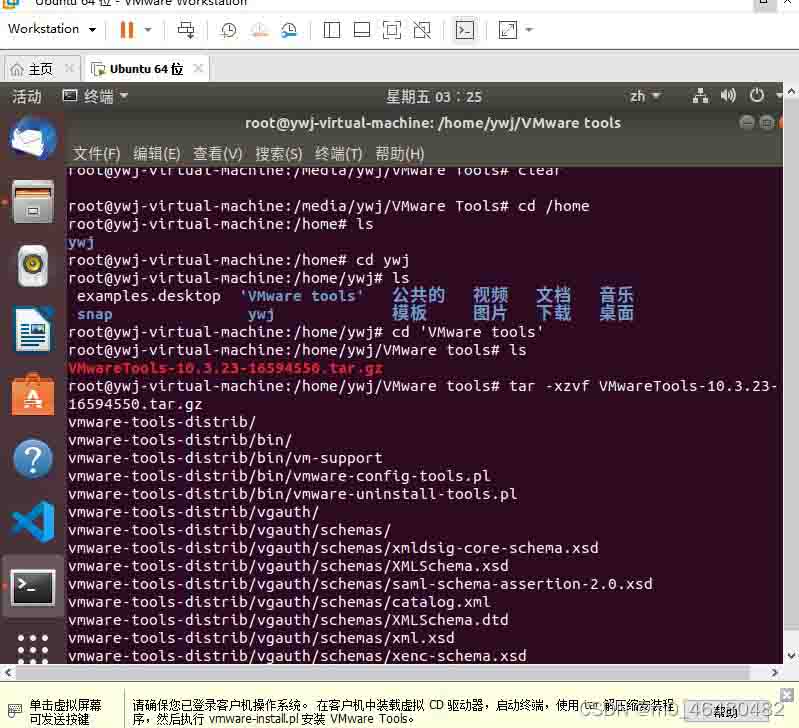Click the 下载 folder name

pos(553,313)
